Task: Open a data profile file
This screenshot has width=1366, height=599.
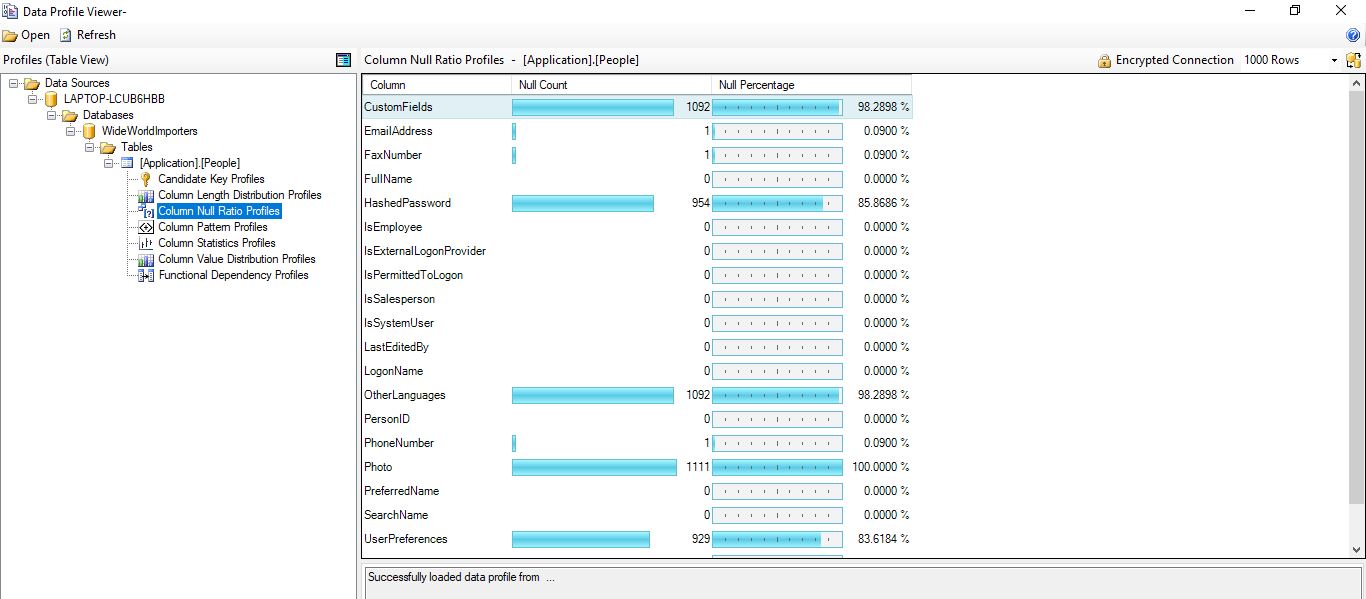Action: point(26,35)
